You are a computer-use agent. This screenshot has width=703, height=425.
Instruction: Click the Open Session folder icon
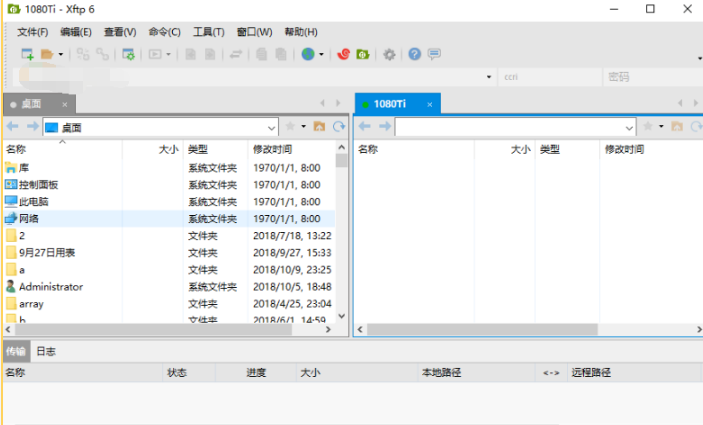point(47,54)
